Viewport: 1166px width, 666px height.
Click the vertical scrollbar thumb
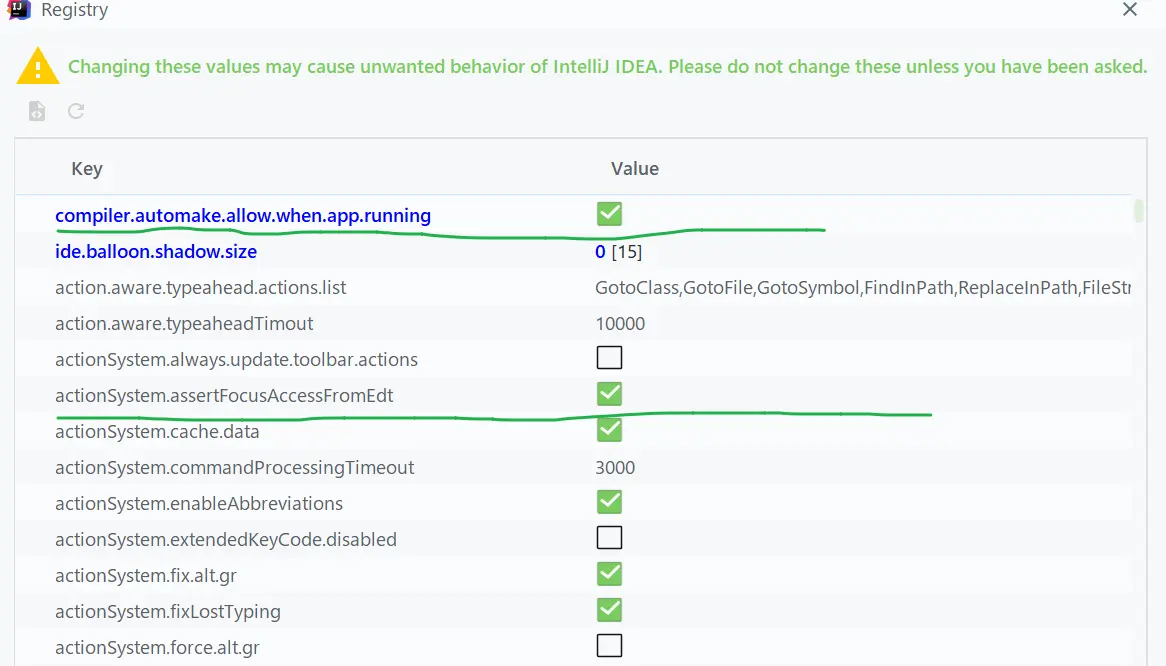pyautogui.click(x=1138, y=211)
